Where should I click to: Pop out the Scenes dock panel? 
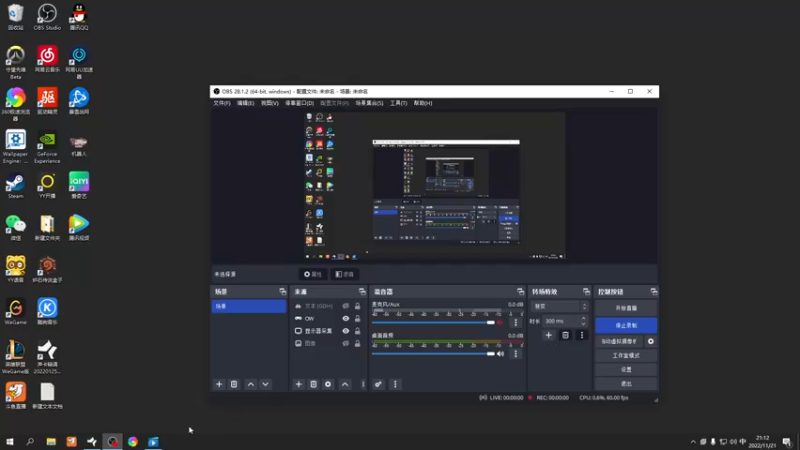pyautogui.click(x=283, y=291)
